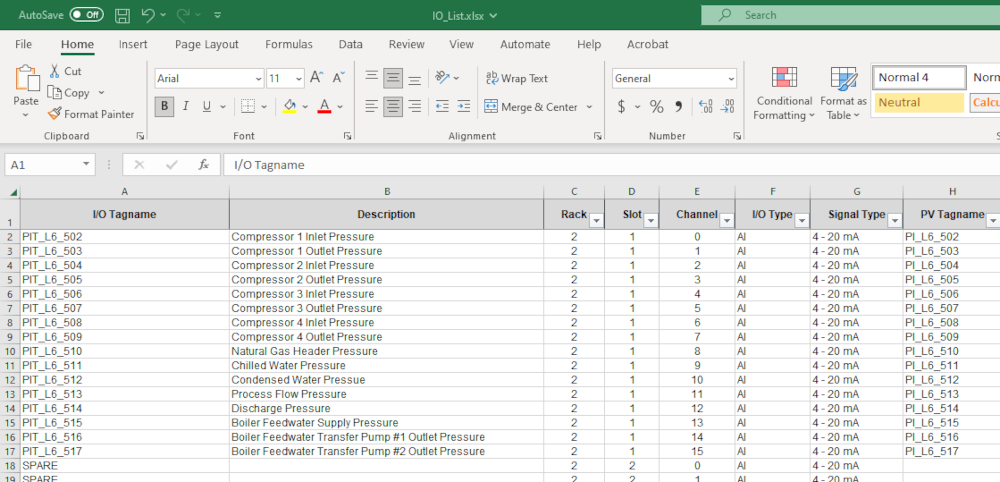The height and width of the screenshot is (482, 1000).
Task: Click the Accounting dollar format icon
Action: click(621, 106)
